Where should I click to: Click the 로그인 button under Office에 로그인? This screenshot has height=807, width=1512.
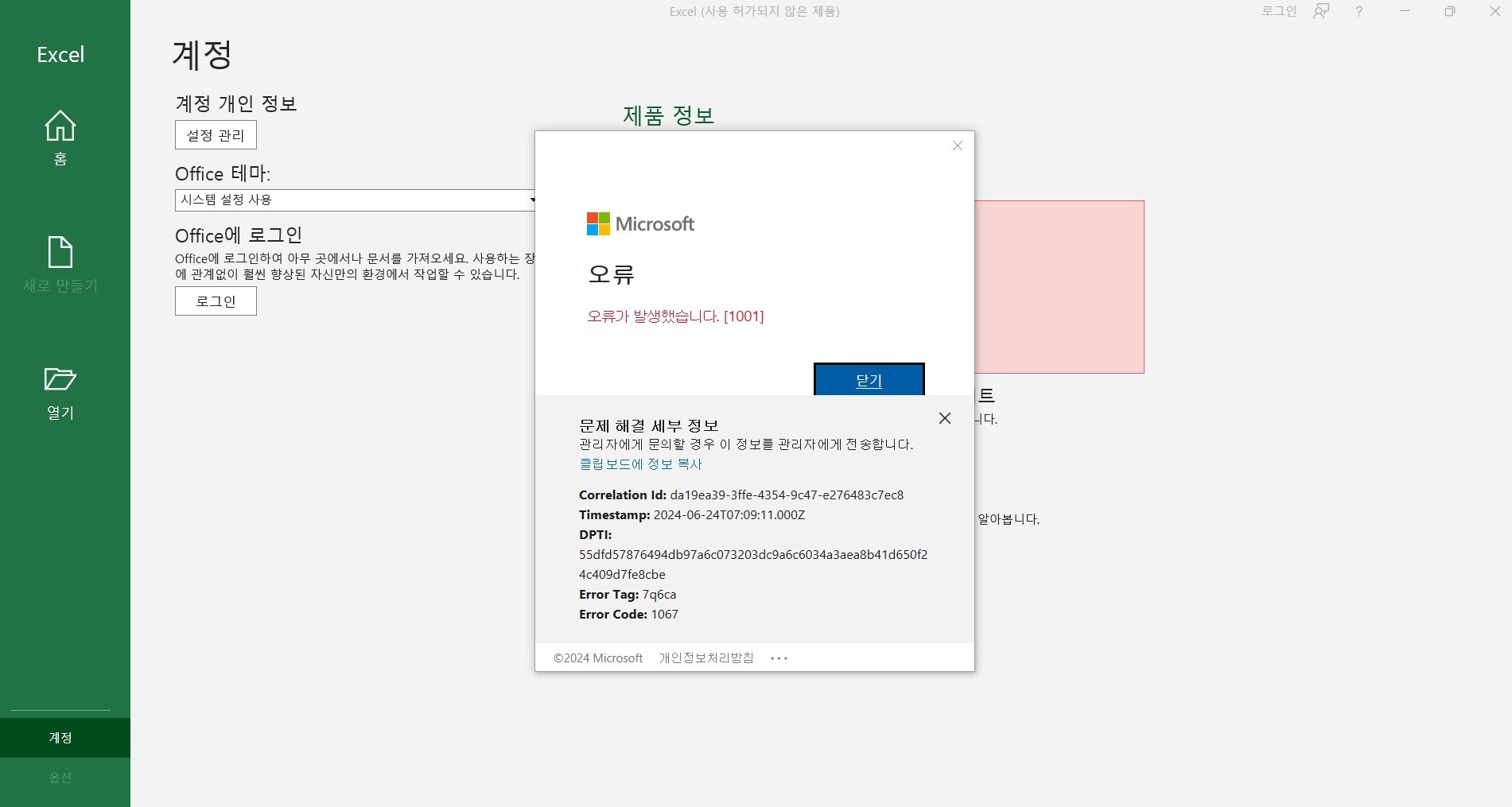[x=216, y=301]
